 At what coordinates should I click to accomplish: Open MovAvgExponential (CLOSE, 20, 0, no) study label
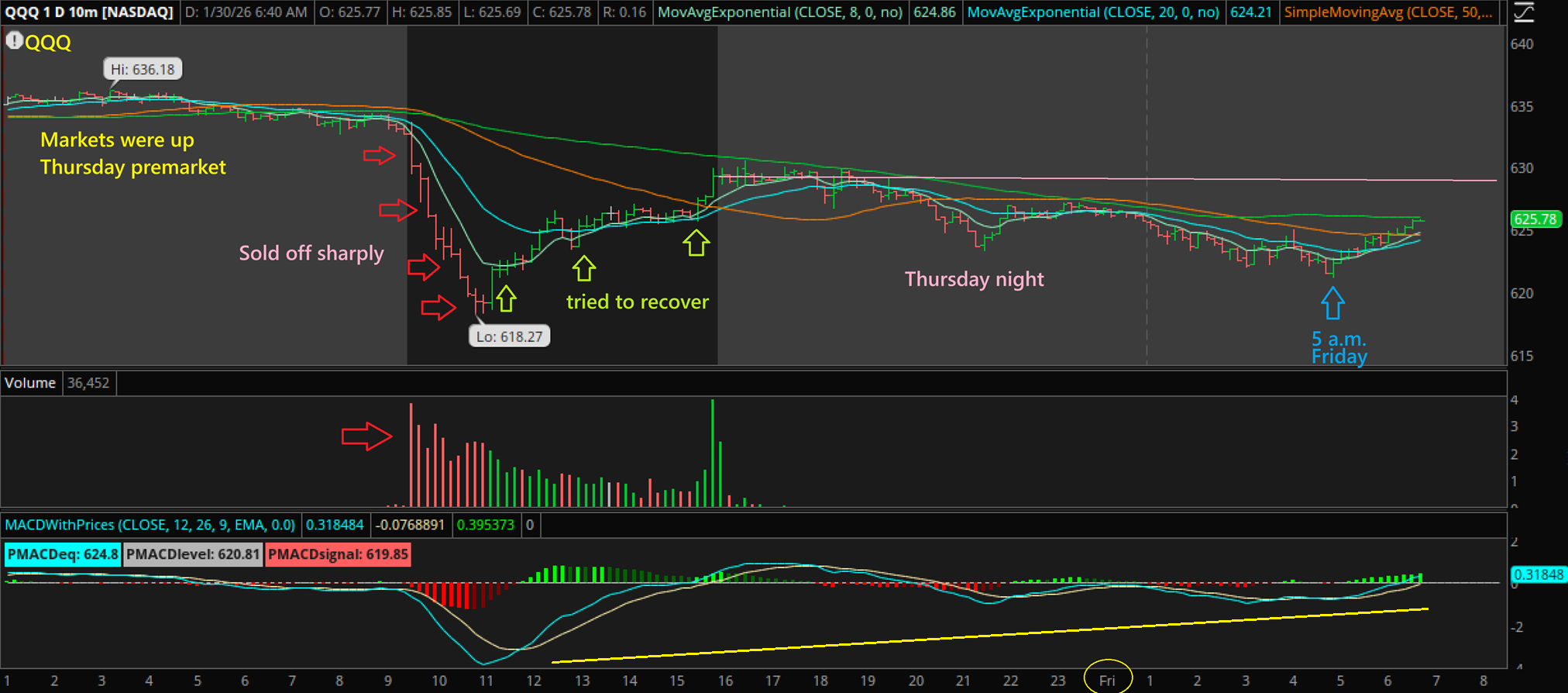[1093, 12]
